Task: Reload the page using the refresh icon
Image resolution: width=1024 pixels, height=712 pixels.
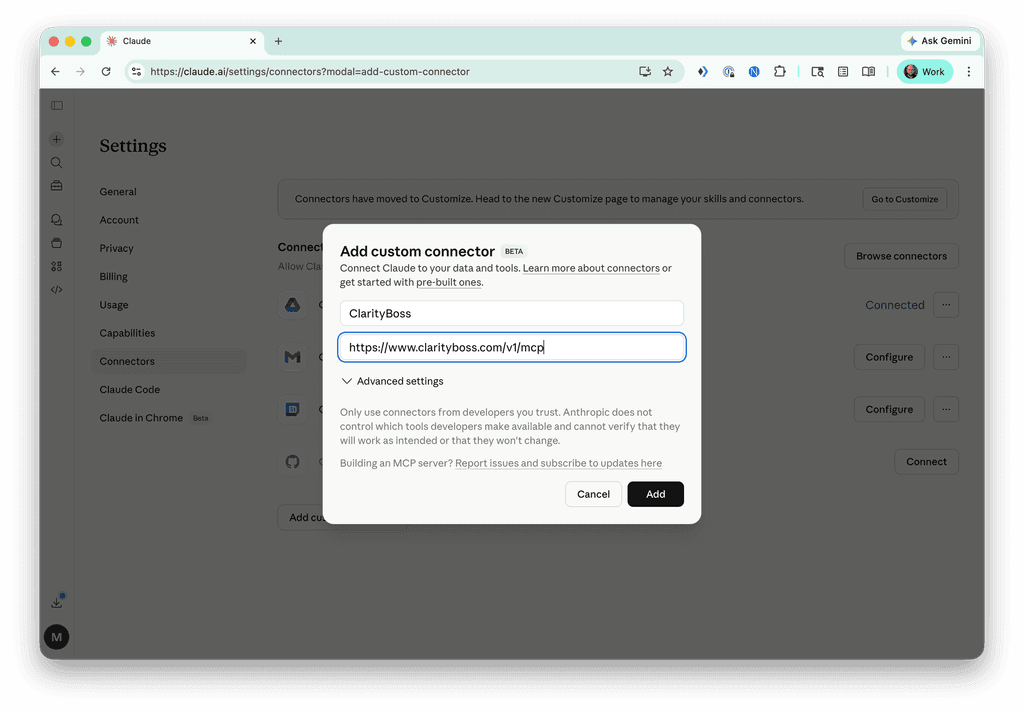Action: 106,72
